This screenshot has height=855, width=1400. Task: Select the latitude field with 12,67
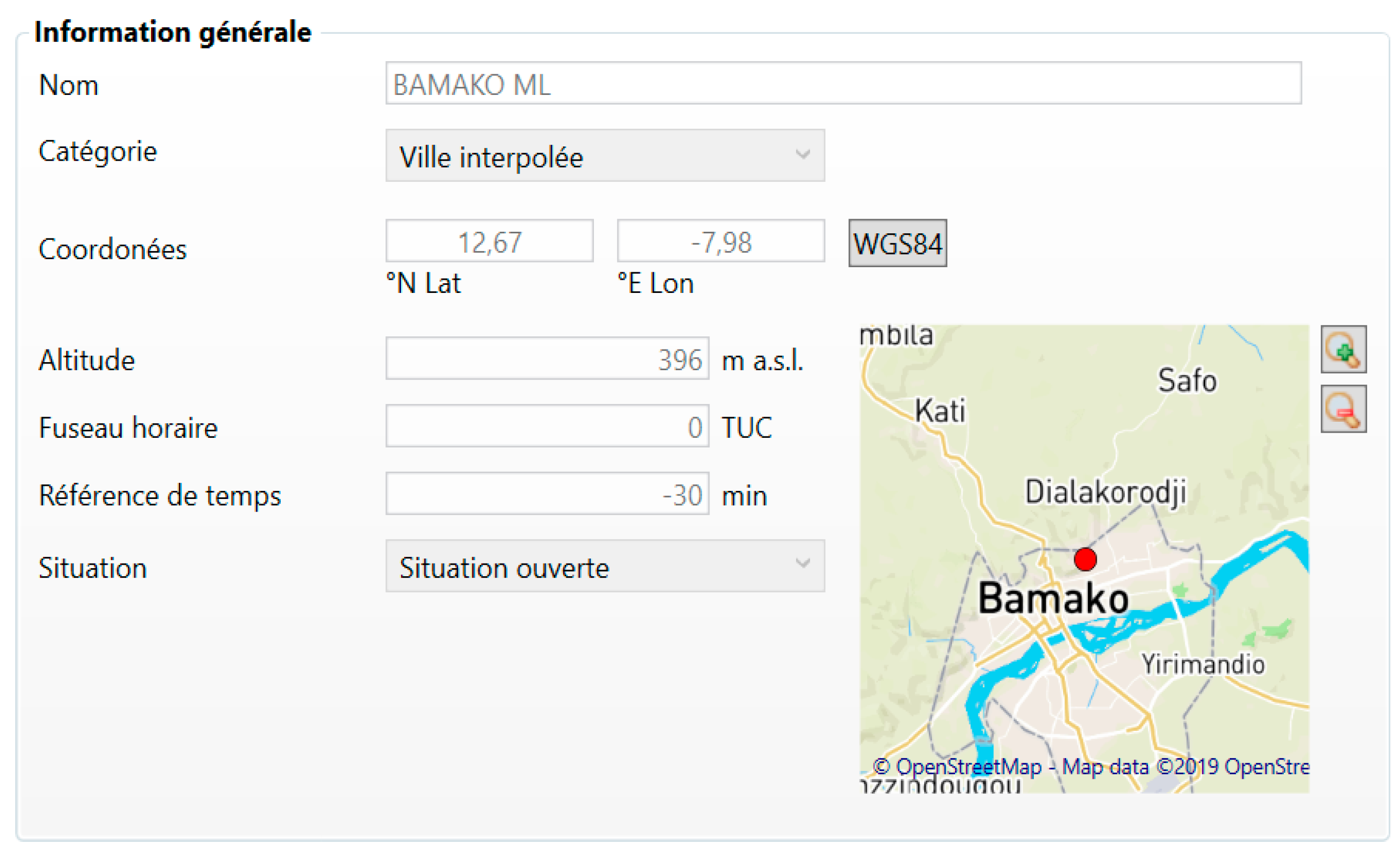[x=489, y=241]
